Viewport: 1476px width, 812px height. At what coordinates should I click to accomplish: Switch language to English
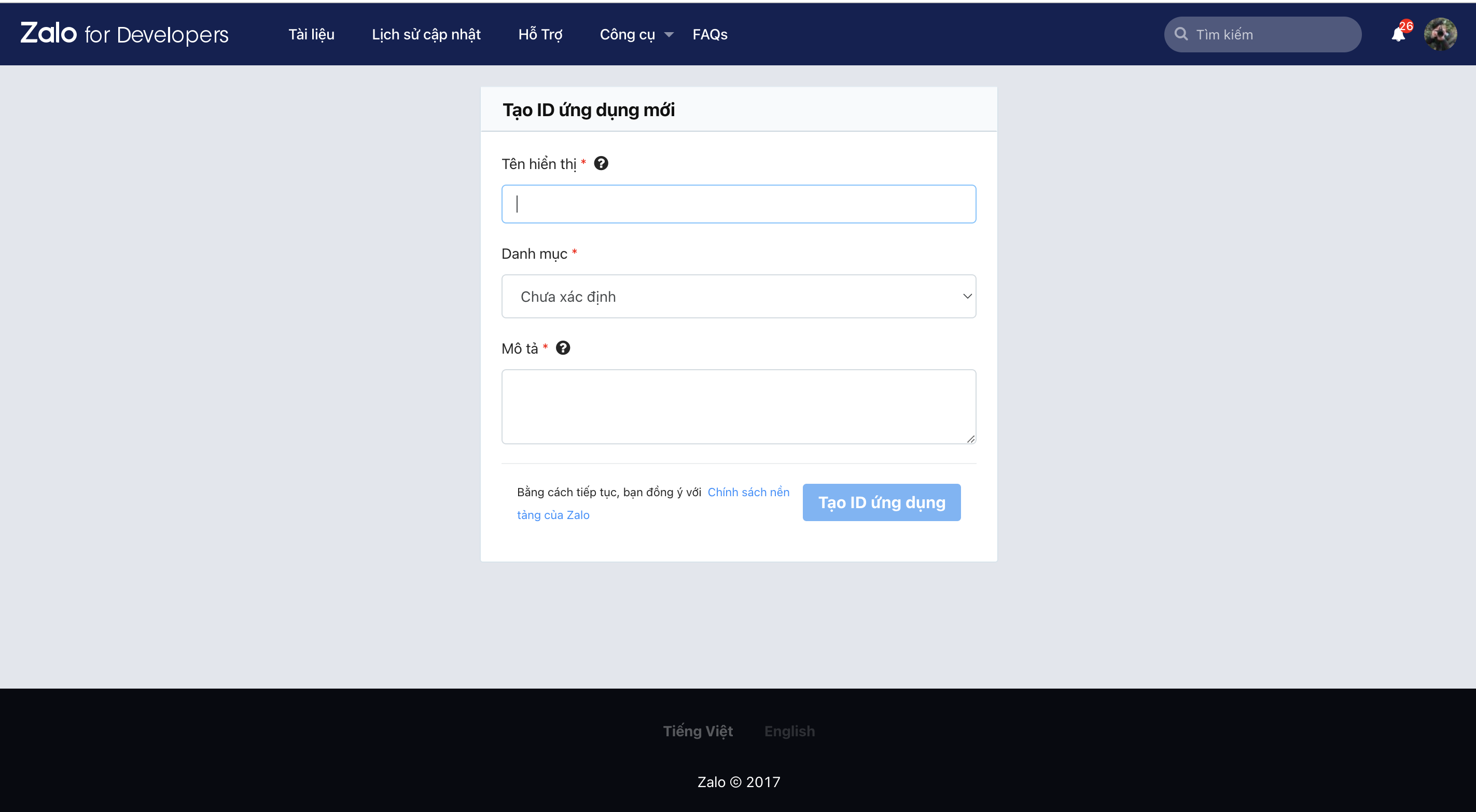789,731
